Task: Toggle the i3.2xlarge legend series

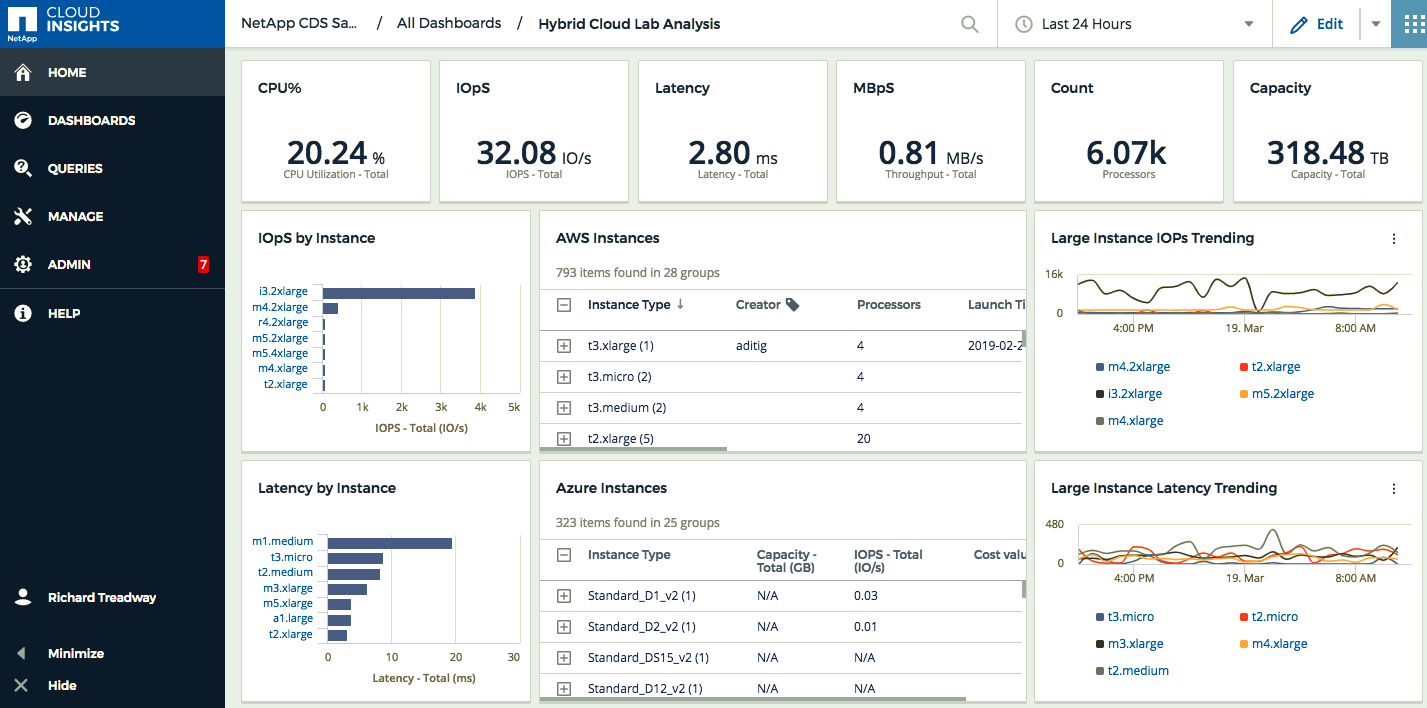Action: click(x=1134, y=394)
